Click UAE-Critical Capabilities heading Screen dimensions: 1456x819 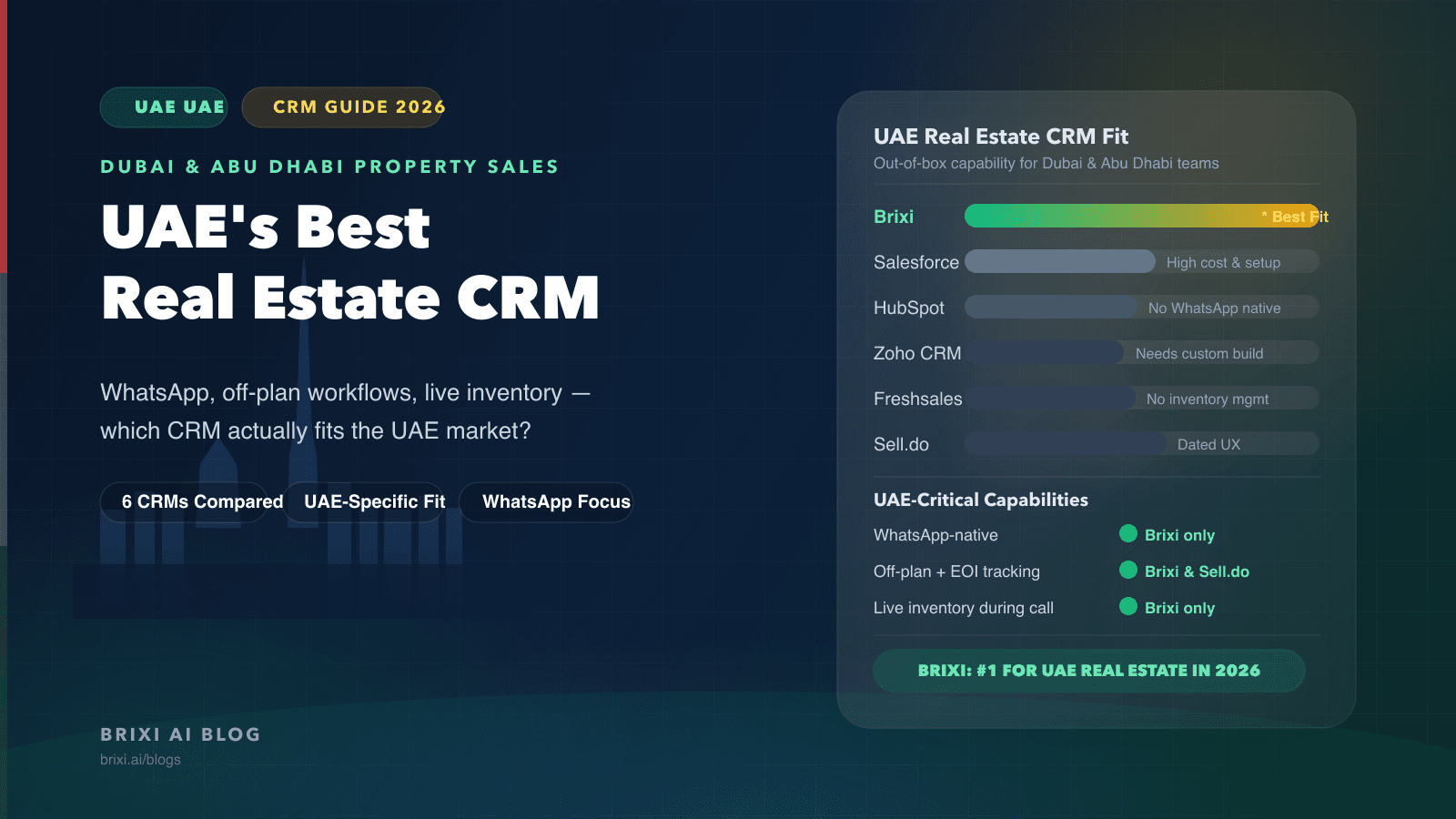click(x=981, y=500)
